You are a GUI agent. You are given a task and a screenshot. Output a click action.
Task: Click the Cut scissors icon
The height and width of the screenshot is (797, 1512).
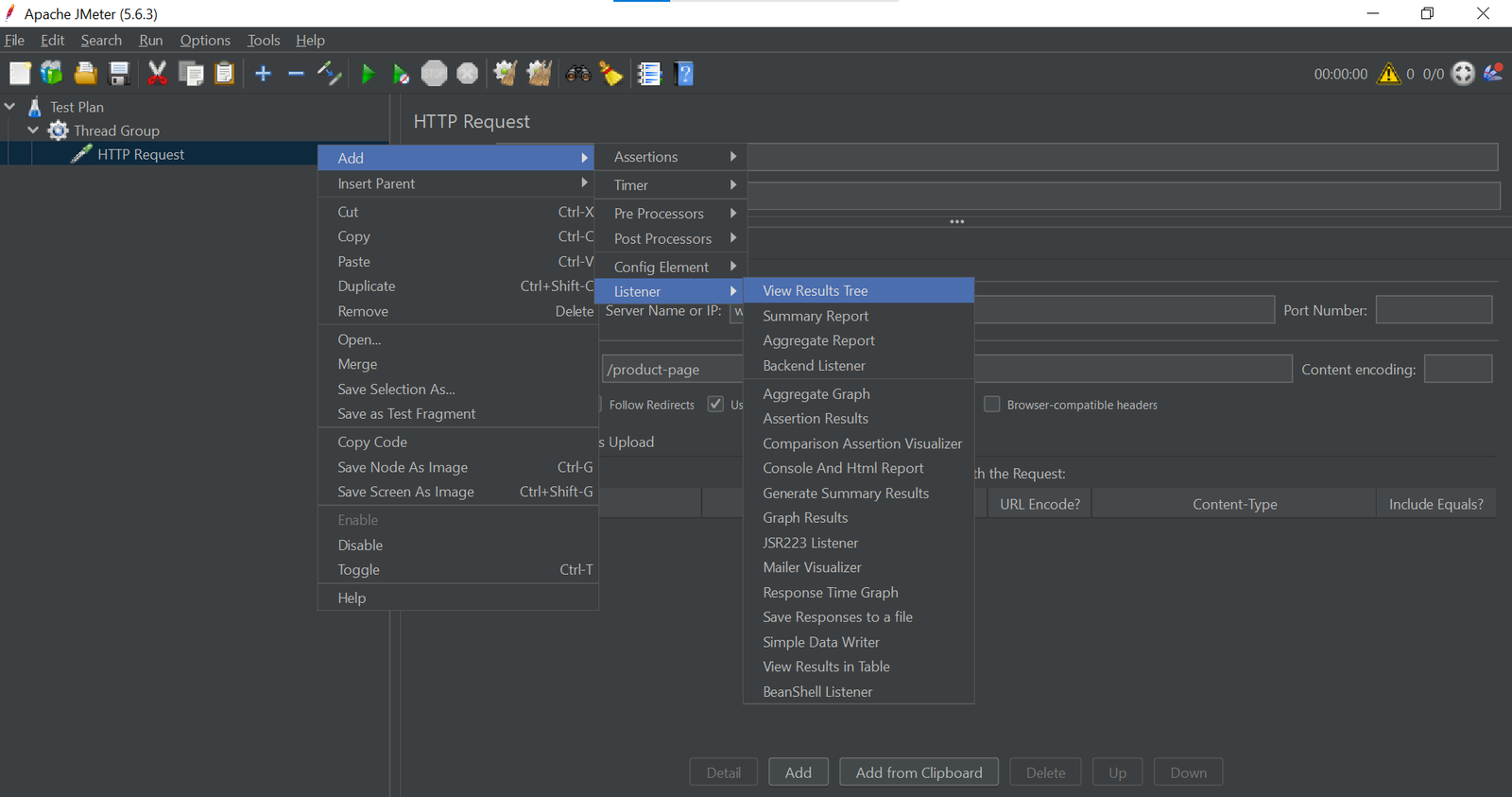click(x=157, y=74)
